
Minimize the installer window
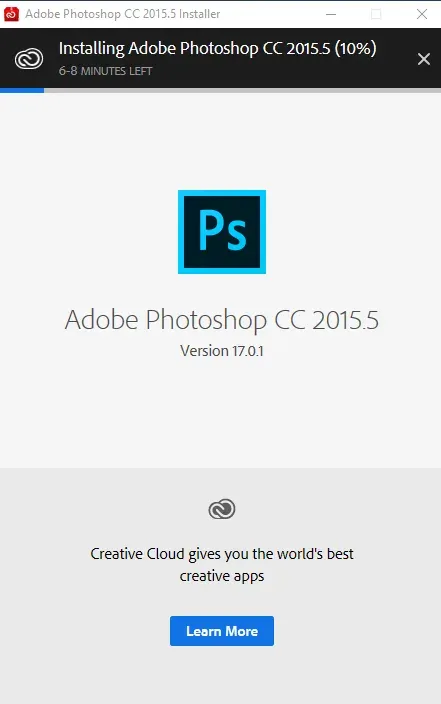331,14
